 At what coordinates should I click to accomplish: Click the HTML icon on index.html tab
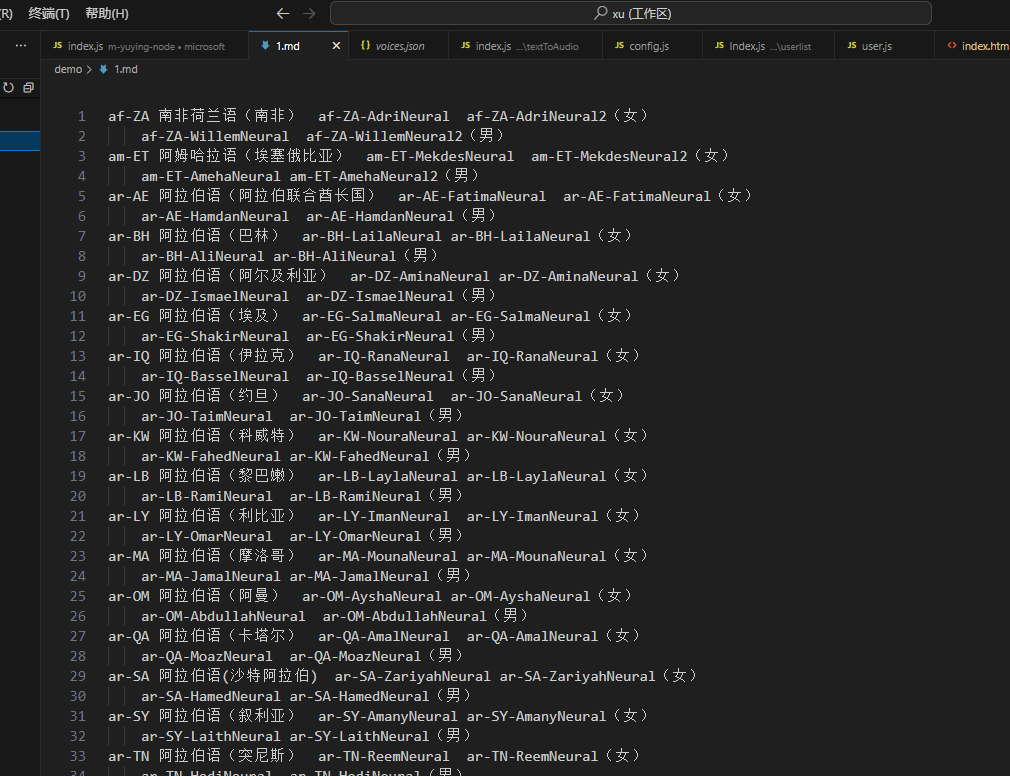click(951, 46)
